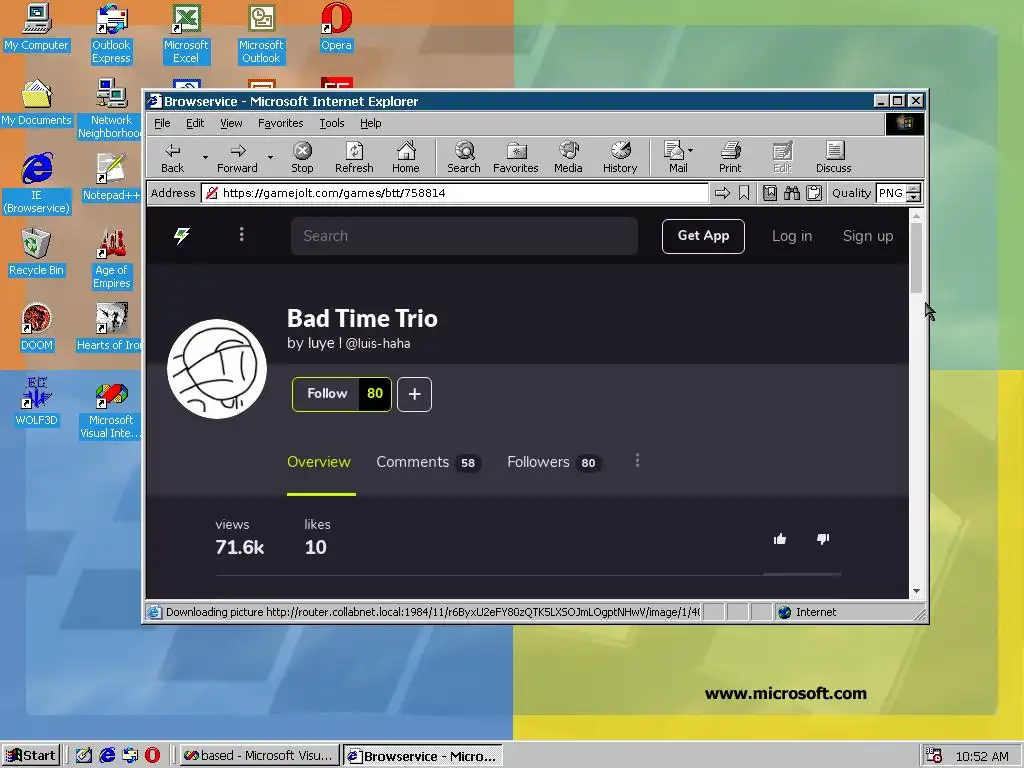Open the Media toolbar button
Viewport: 1024px width, 768px height.
(568, 158)
